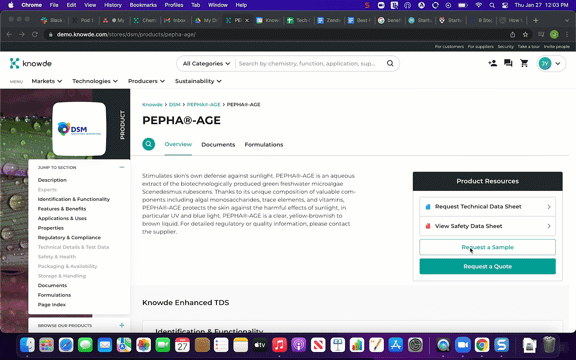Image resolution: width=576 pixels, height=360 pixels.
Task: Jump to Description section
Action: click(52, 180)
